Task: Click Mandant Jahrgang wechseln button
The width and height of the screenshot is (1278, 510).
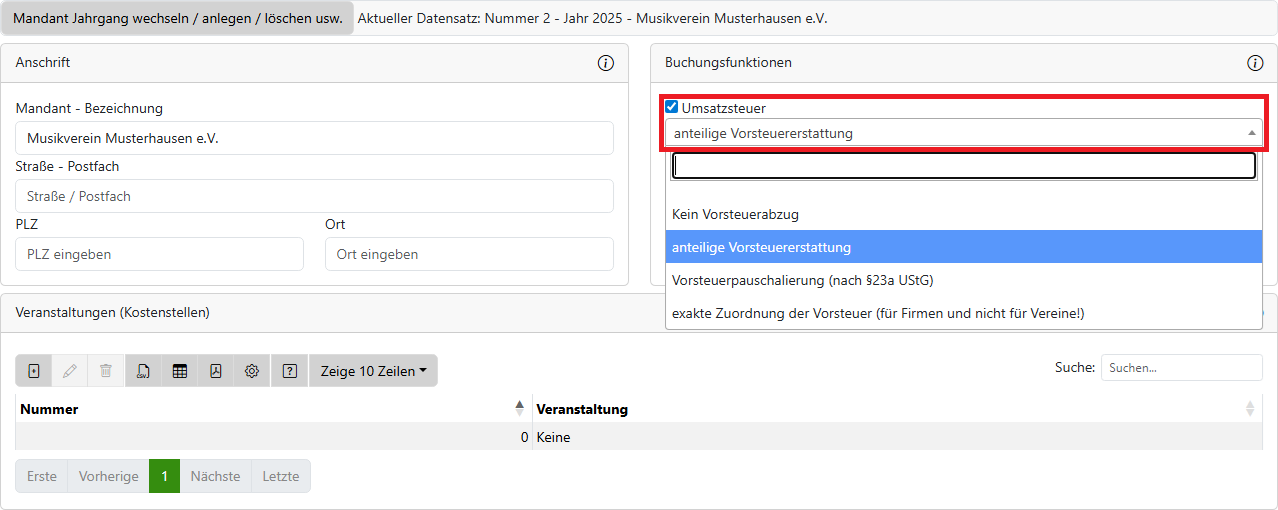Action: [x=178, y=19]
